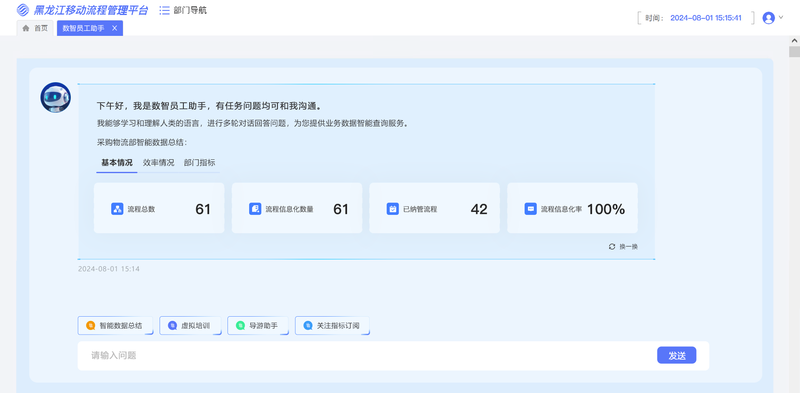Viewport: 800px width, 393px height.
Task: Click the 请输入问题 input field
Action: pyautogui.click(x=366, y=356)
